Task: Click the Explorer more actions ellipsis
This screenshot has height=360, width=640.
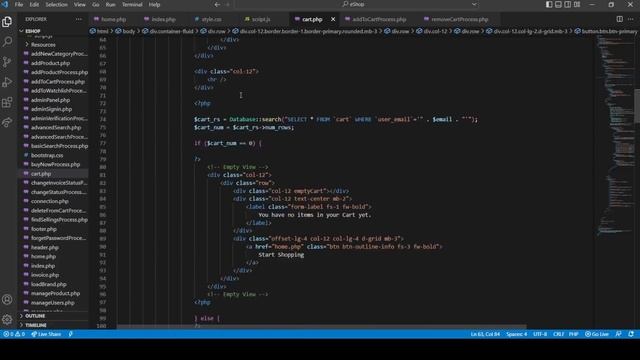Action: [x=78, y=19]
